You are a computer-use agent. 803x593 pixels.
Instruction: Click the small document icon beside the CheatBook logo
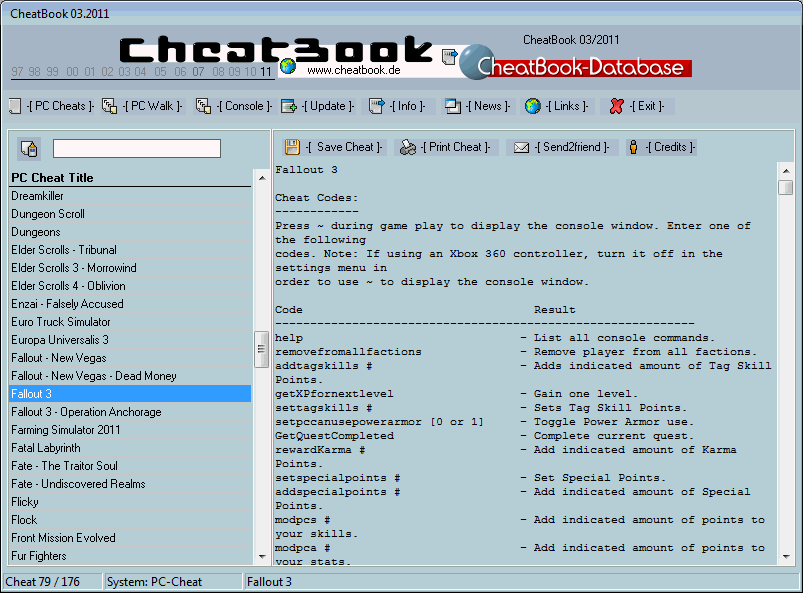449,57
